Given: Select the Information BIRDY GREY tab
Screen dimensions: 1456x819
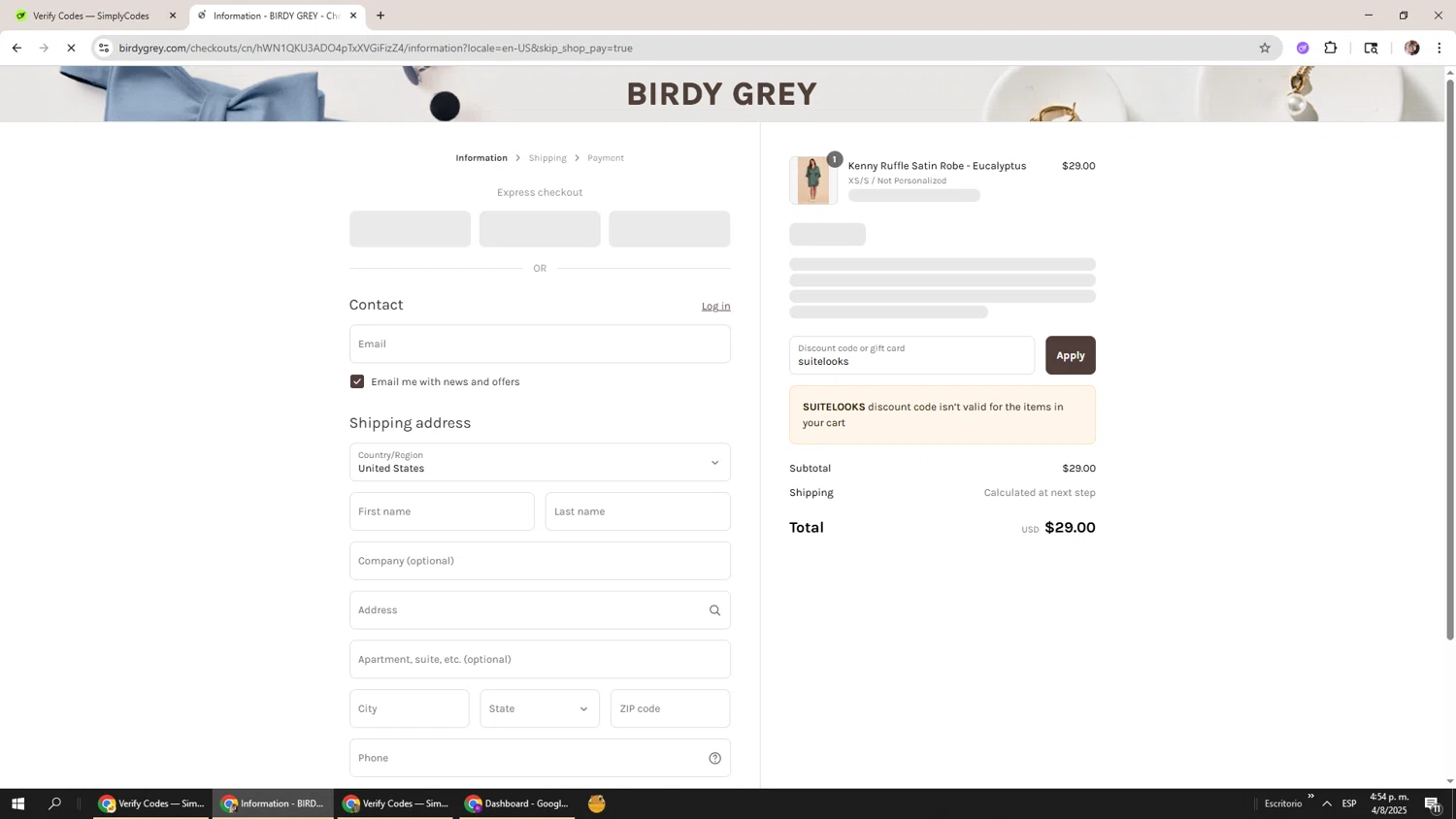Looking at the screenshot, I should (277, 16).
